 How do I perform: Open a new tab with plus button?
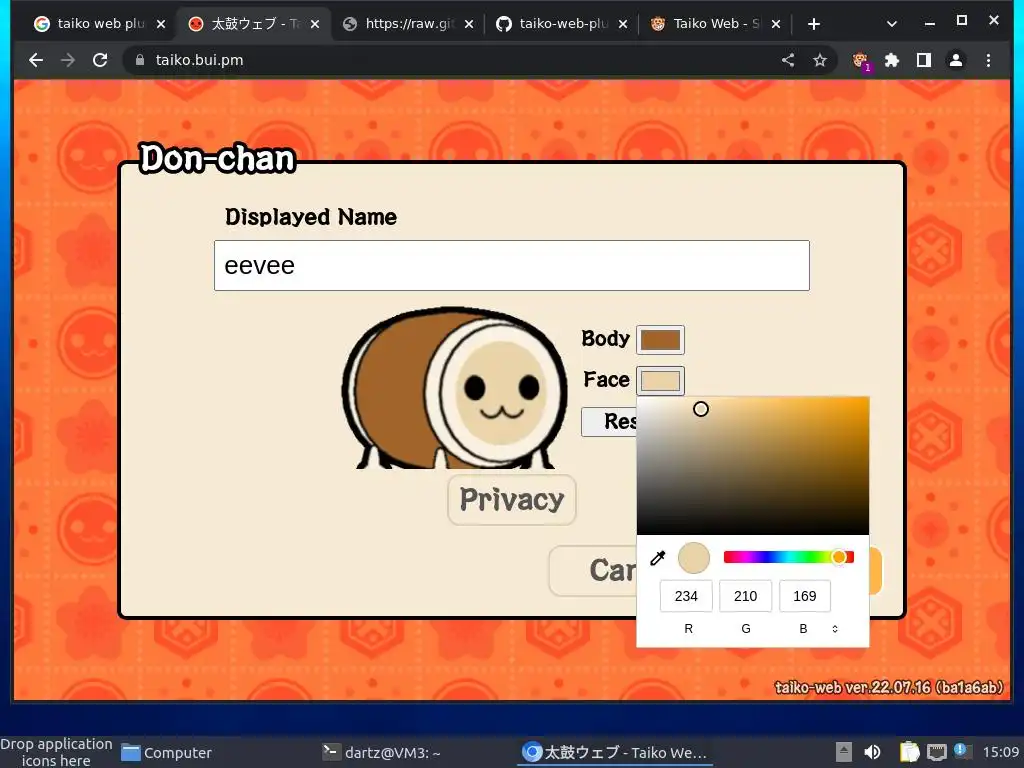point(814,24)
